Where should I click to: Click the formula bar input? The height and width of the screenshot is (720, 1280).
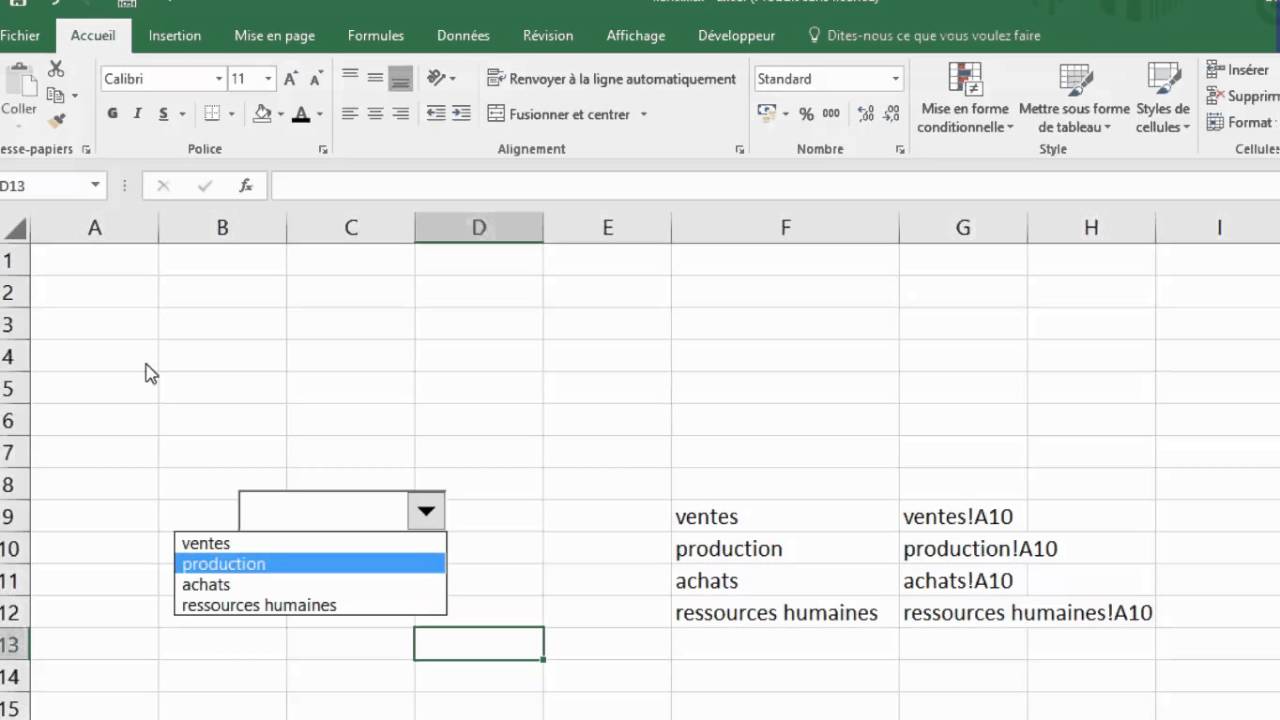[x=775, y=185]
